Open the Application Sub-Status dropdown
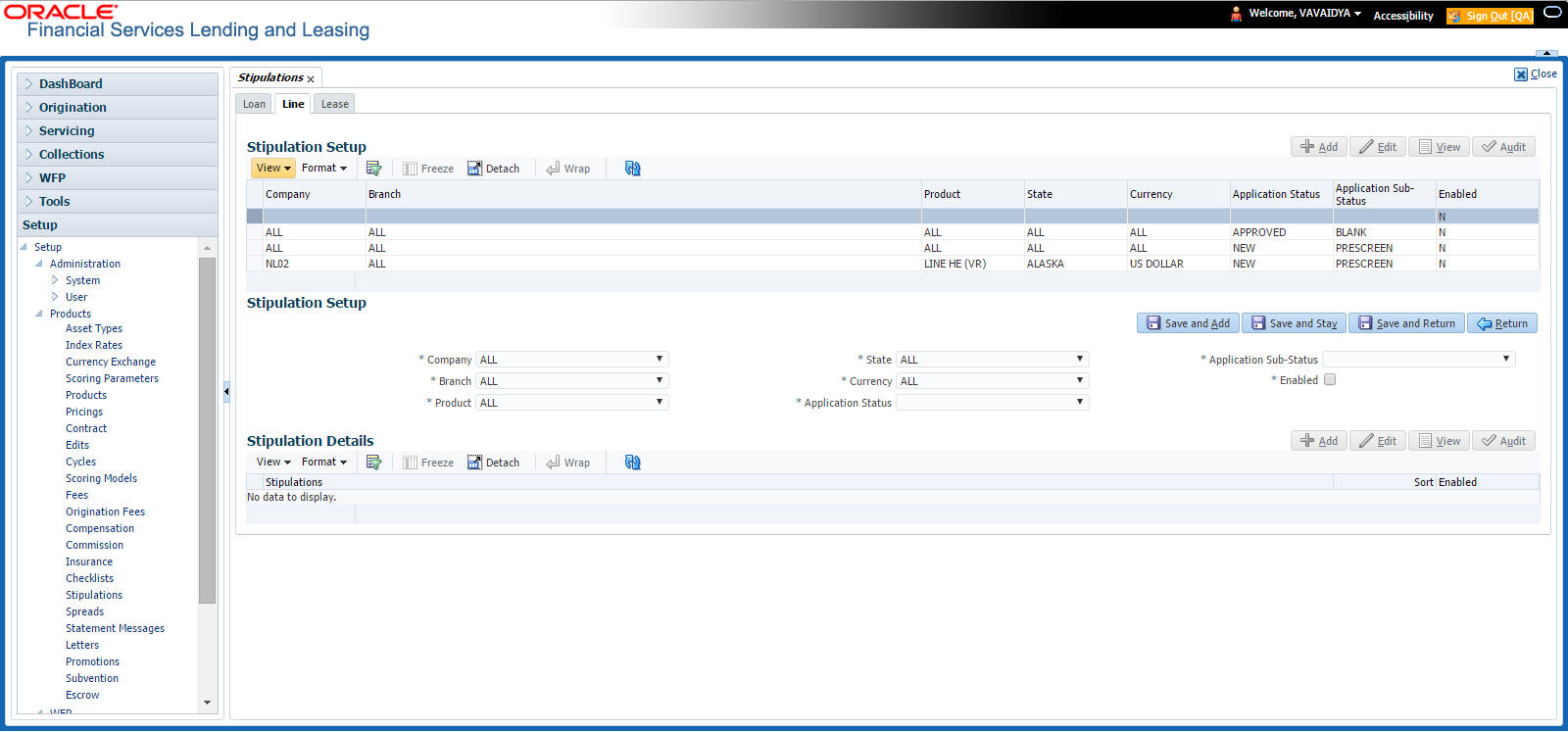The height and width of the screenshot is (732, 1568). tap(1419, 360)
